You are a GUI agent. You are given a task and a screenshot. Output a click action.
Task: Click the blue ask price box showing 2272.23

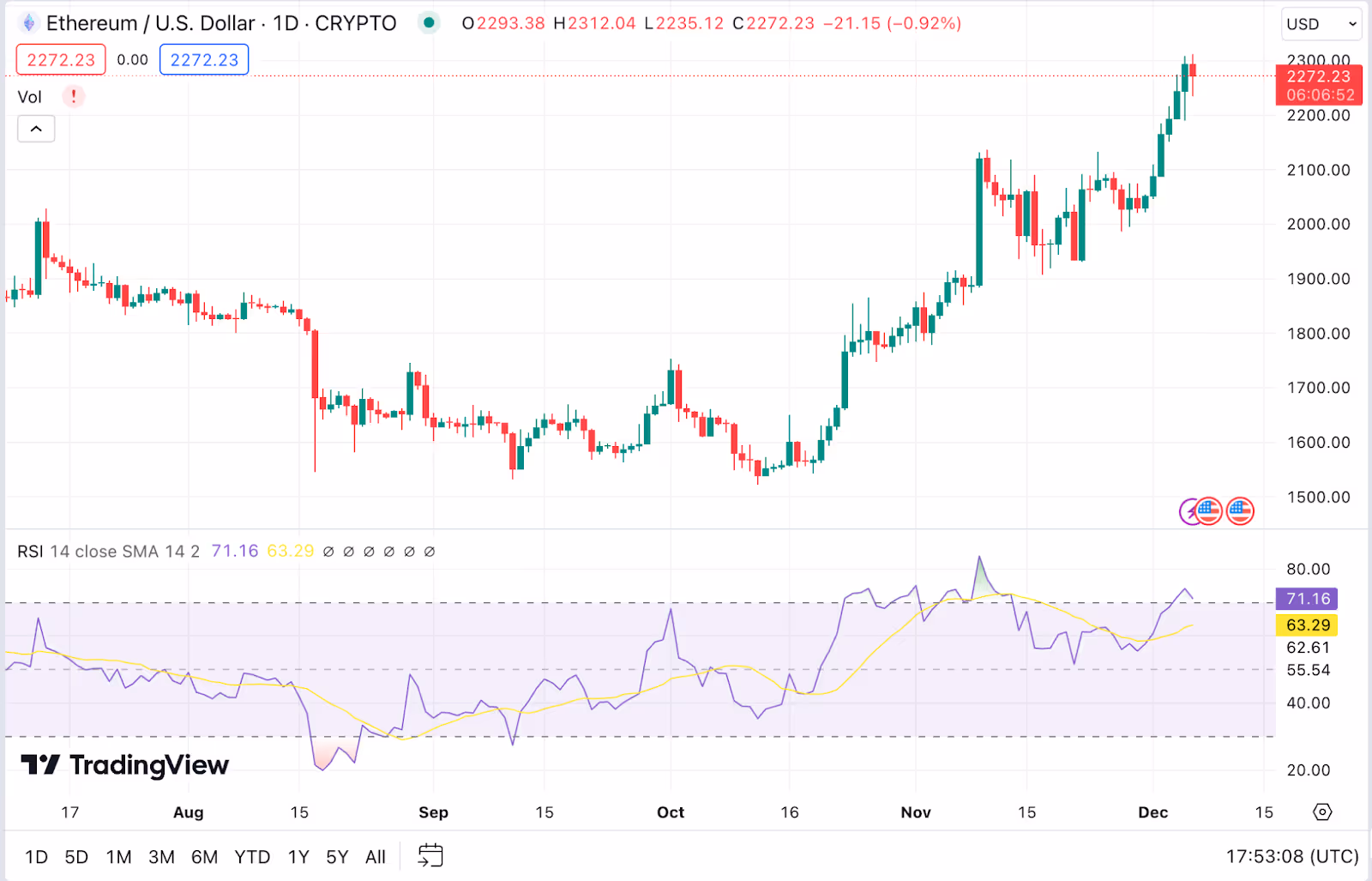(x=203, y=59)
